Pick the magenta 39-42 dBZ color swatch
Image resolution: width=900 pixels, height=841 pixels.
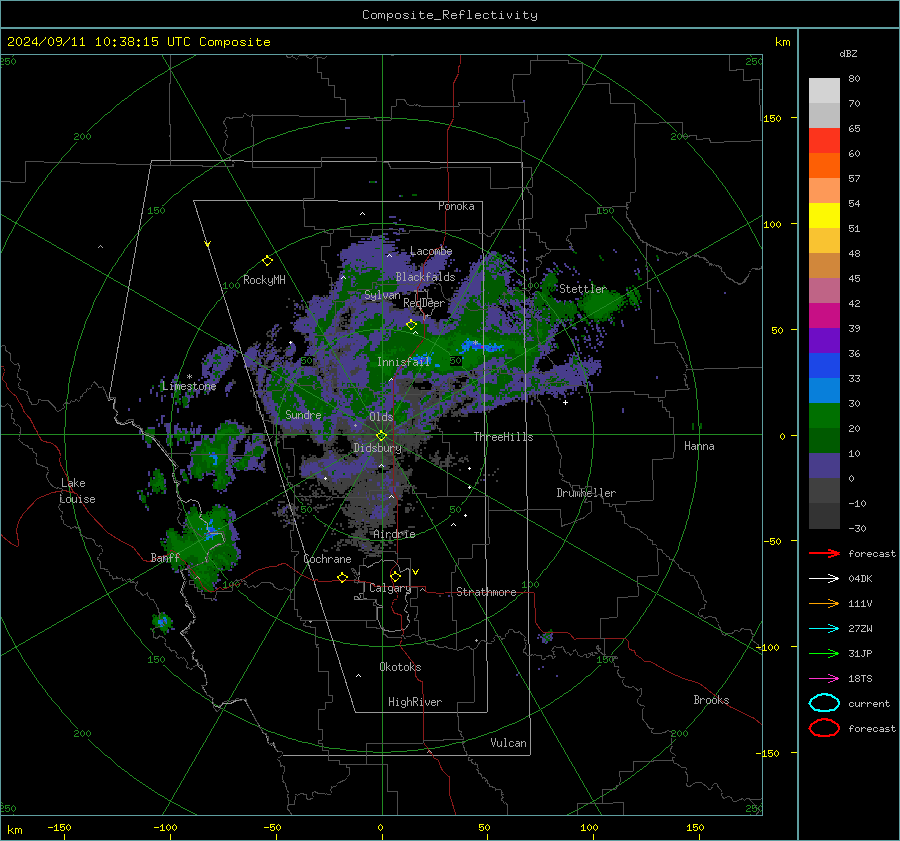[824, 316]
